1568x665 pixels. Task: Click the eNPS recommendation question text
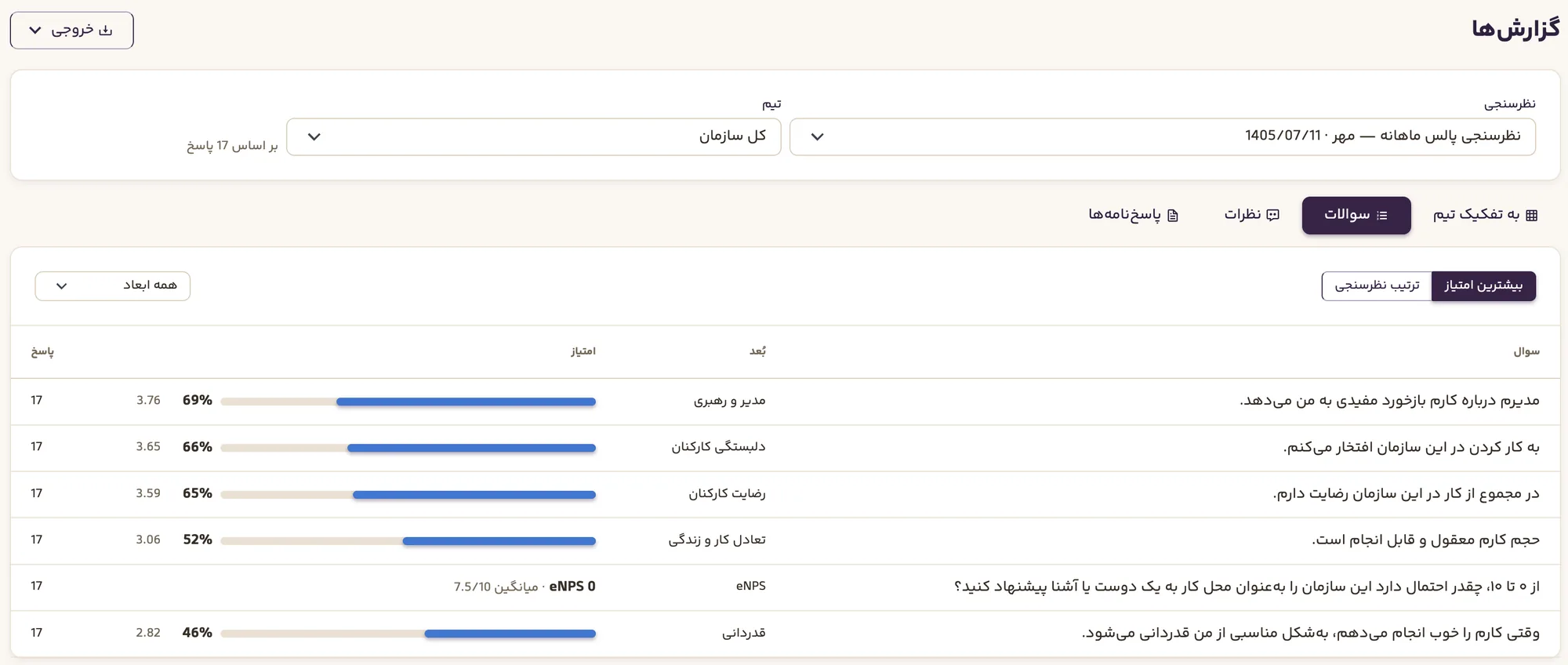point(1247,586)
